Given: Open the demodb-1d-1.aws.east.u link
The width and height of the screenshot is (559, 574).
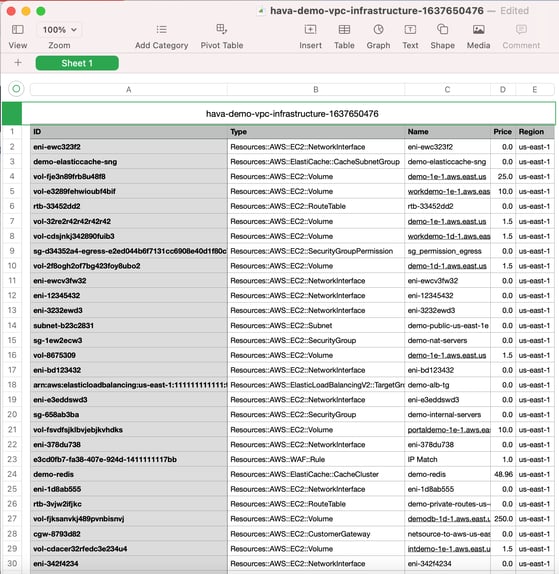Looking at the screenshot, I should pos(449,519).
